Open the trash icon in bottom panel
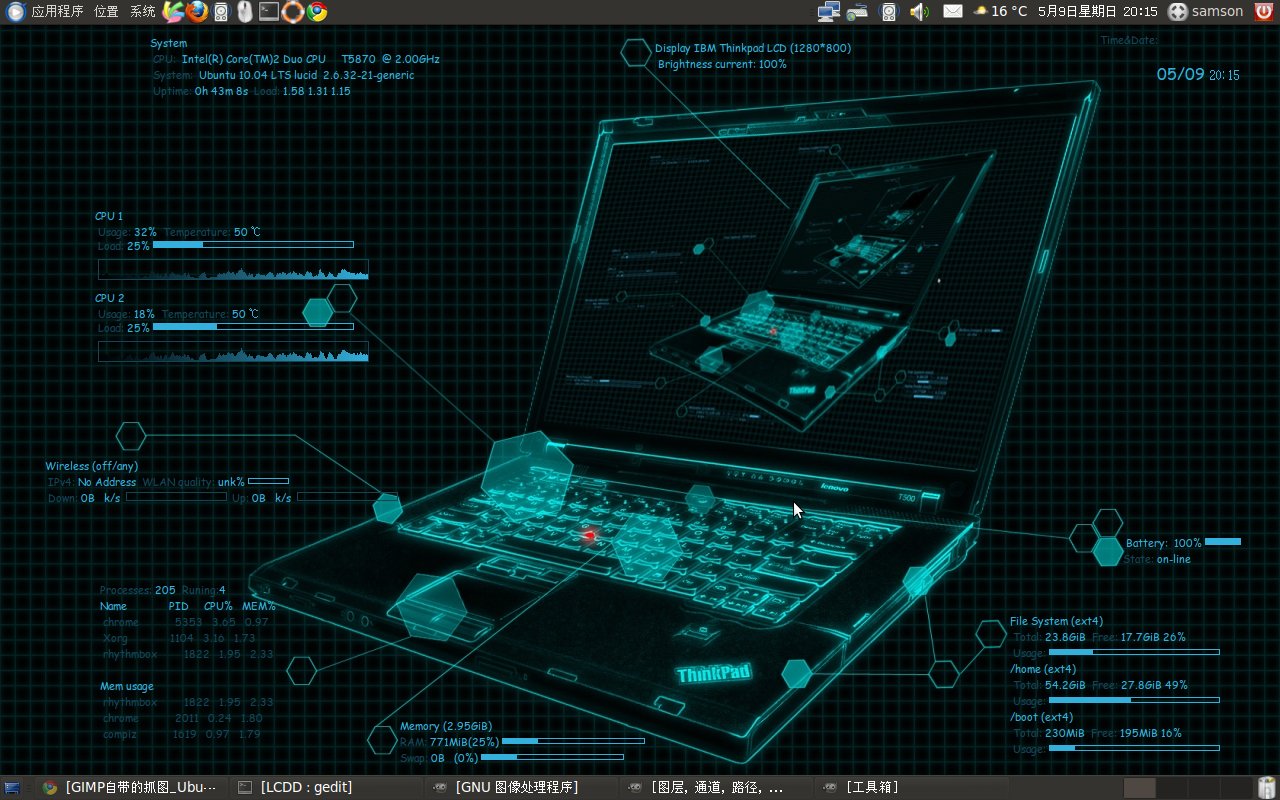The width and height of the screenshot is (1280, 800). (x=1266, y=787)
